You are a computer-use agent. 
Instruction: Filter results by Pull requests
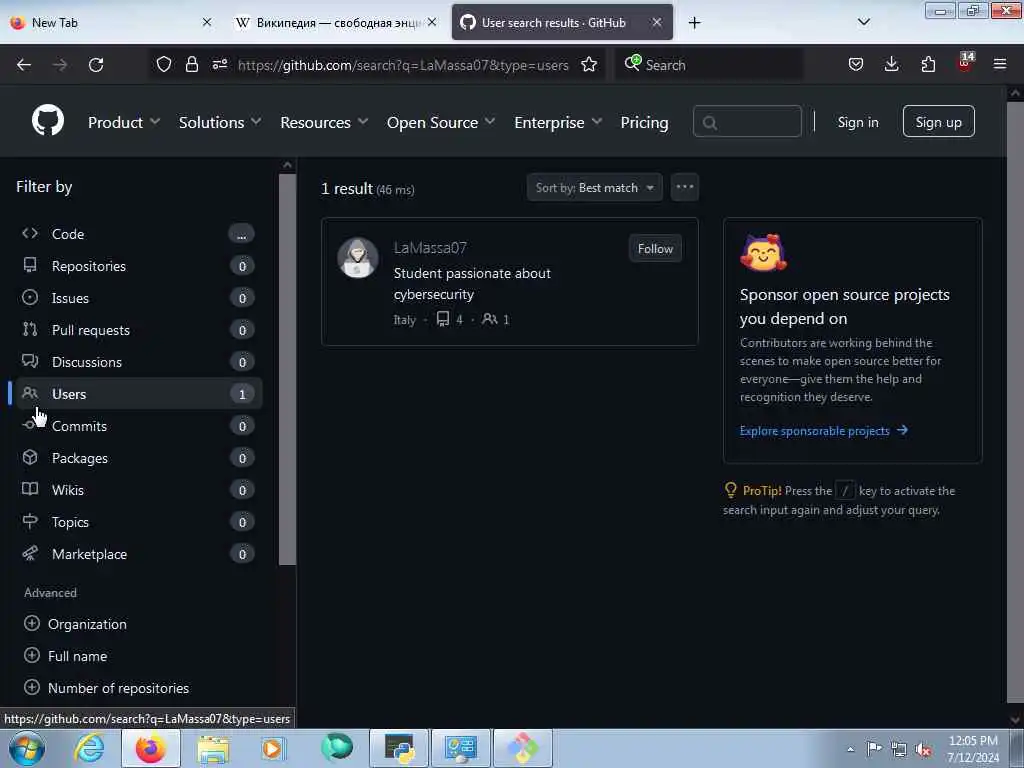point(139,330)
